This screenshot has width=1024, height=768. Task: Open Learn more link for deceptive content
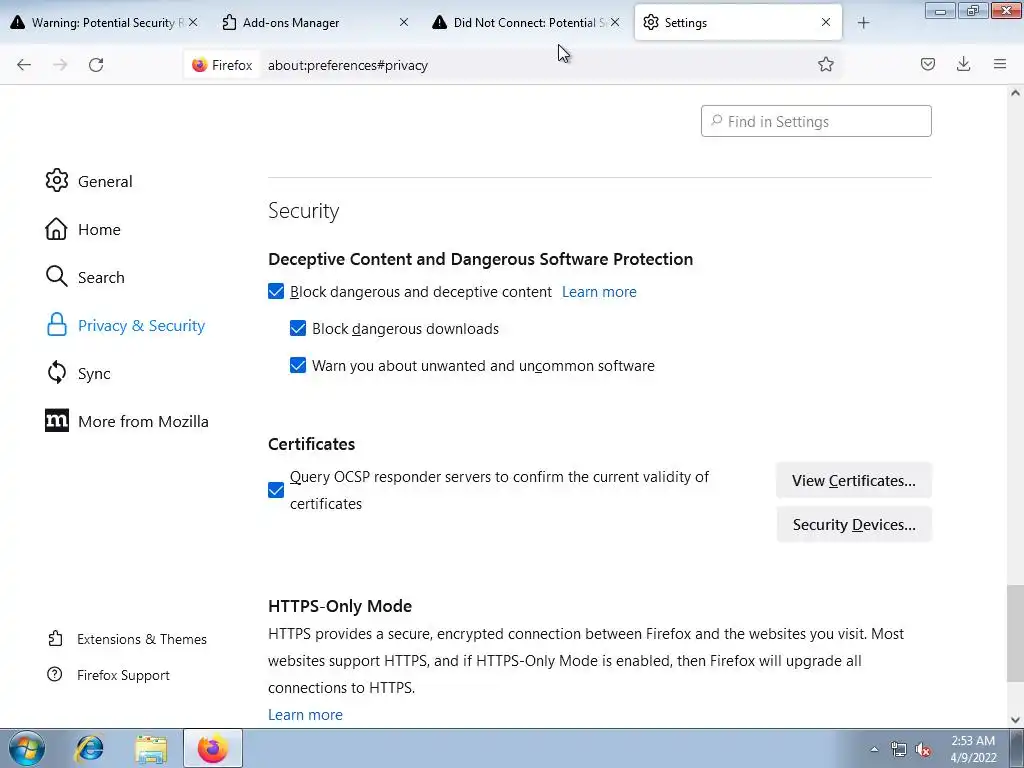[x=599, y=292]
